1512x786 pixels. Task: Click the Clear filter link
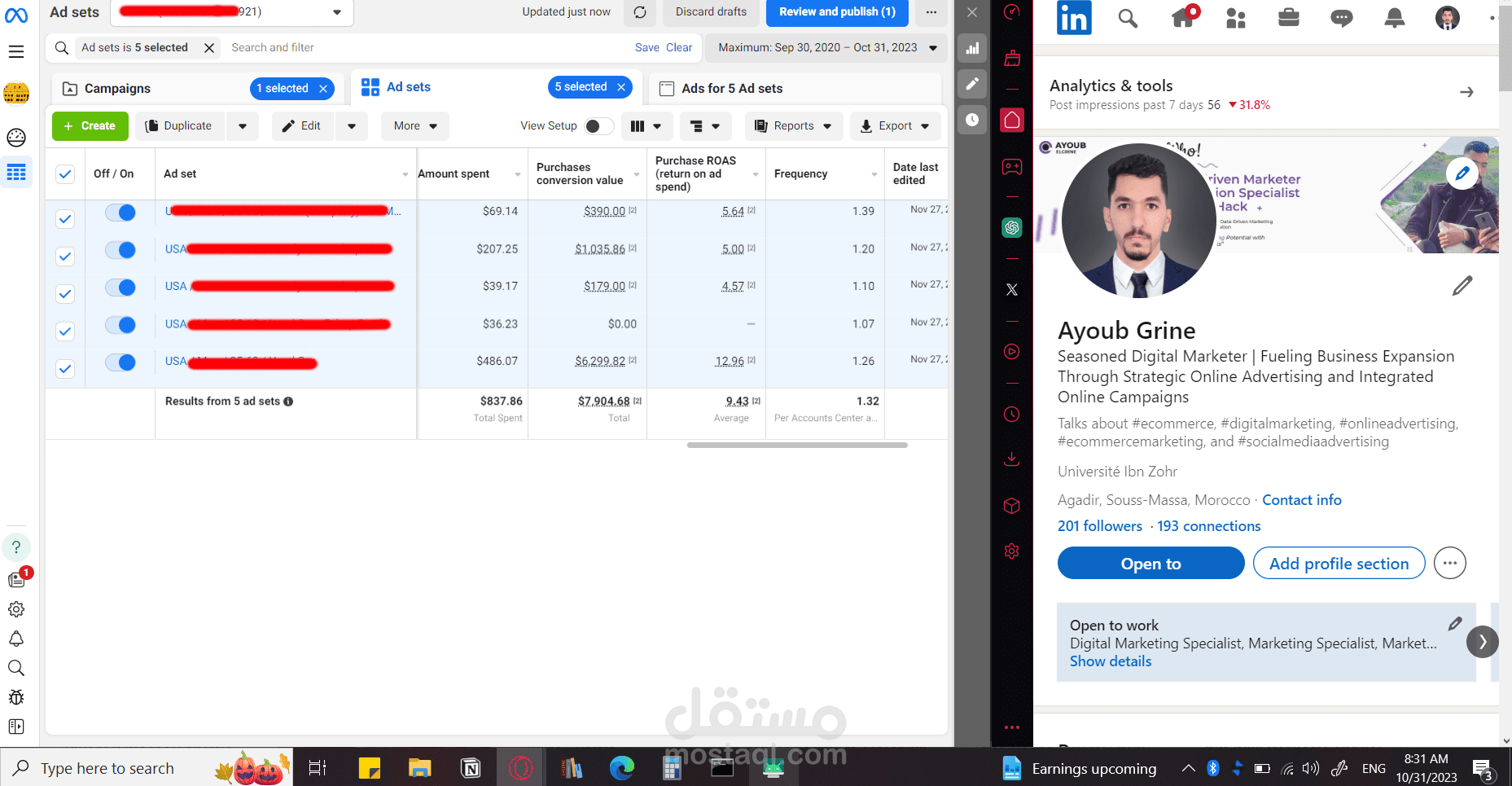point(679,48)
